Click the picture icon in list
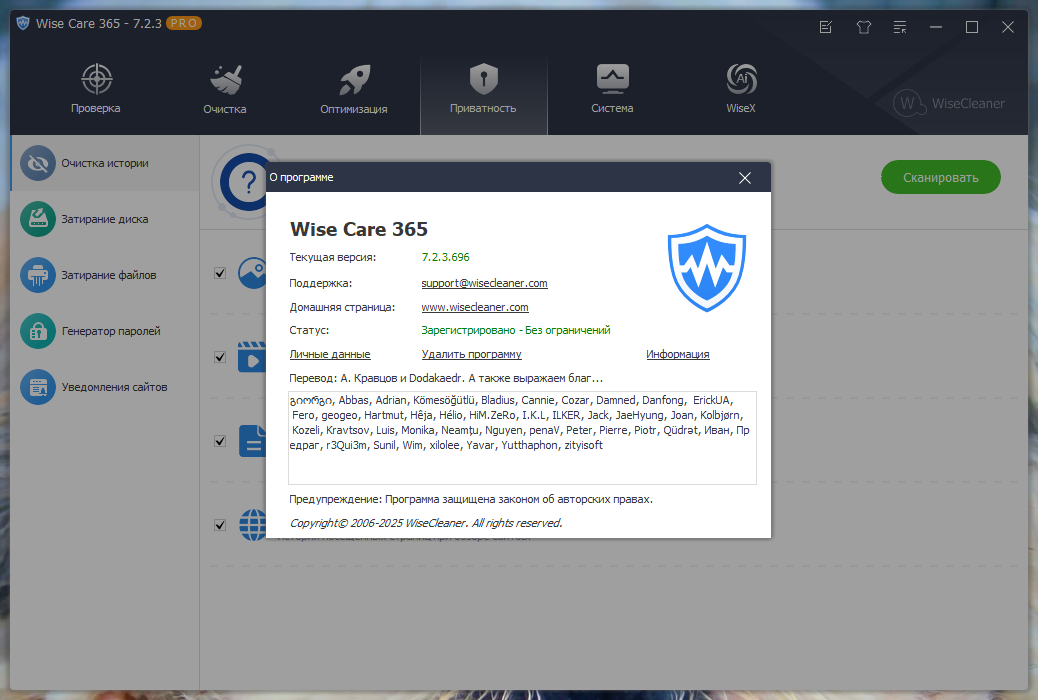1038x700 pixels. click(x=252, y=274)
